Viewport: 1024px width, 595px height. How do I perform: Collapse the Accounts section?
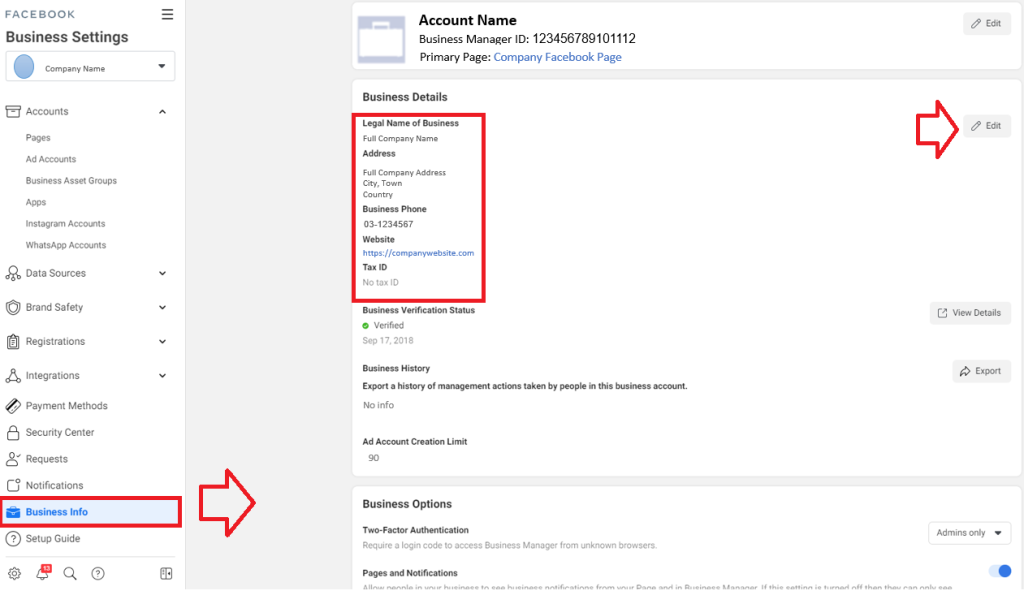point(163,112)
